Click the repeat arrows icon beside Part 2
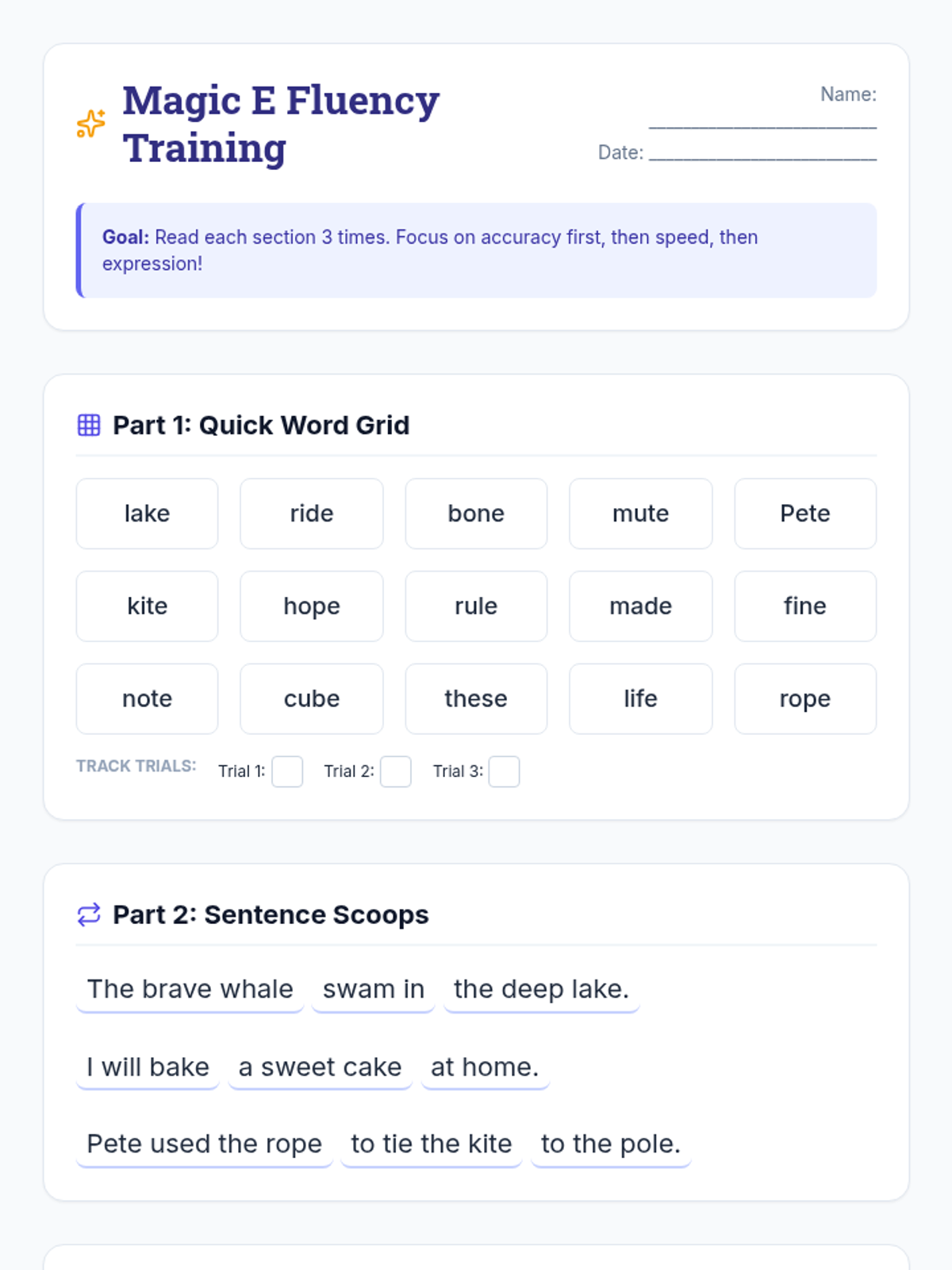This screenshot has width=952, height=1270. coord(89,914)
